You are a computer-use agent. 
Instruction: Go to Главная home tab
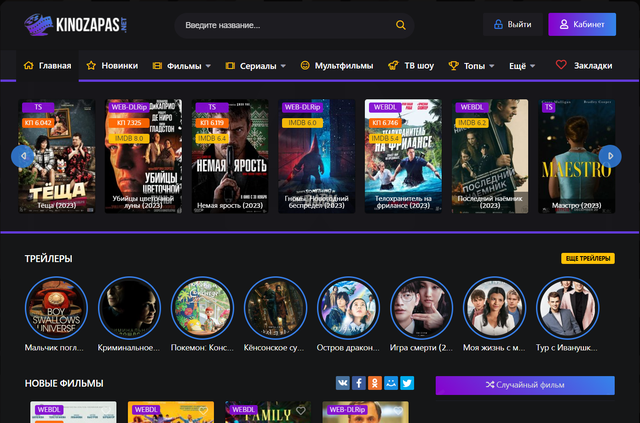(47, 66)
